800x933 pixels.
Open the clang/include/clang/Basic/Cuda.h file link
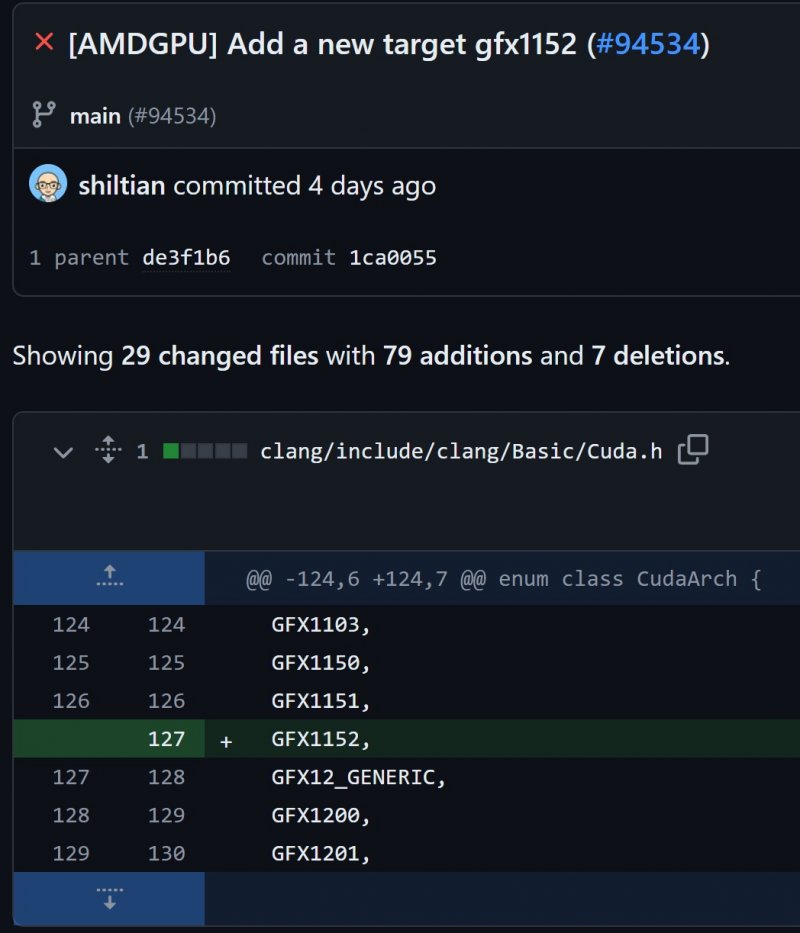click(x=461, y=451)
